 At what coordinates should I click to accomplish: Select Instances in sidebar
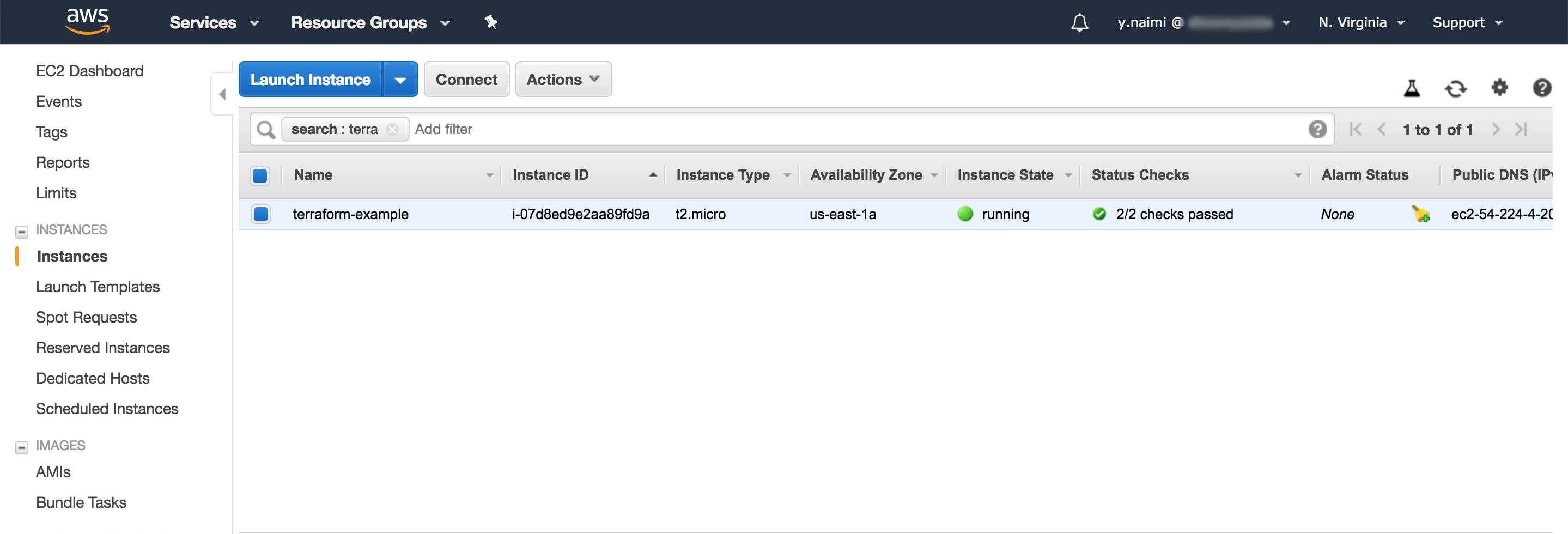(x=72, y=256)
